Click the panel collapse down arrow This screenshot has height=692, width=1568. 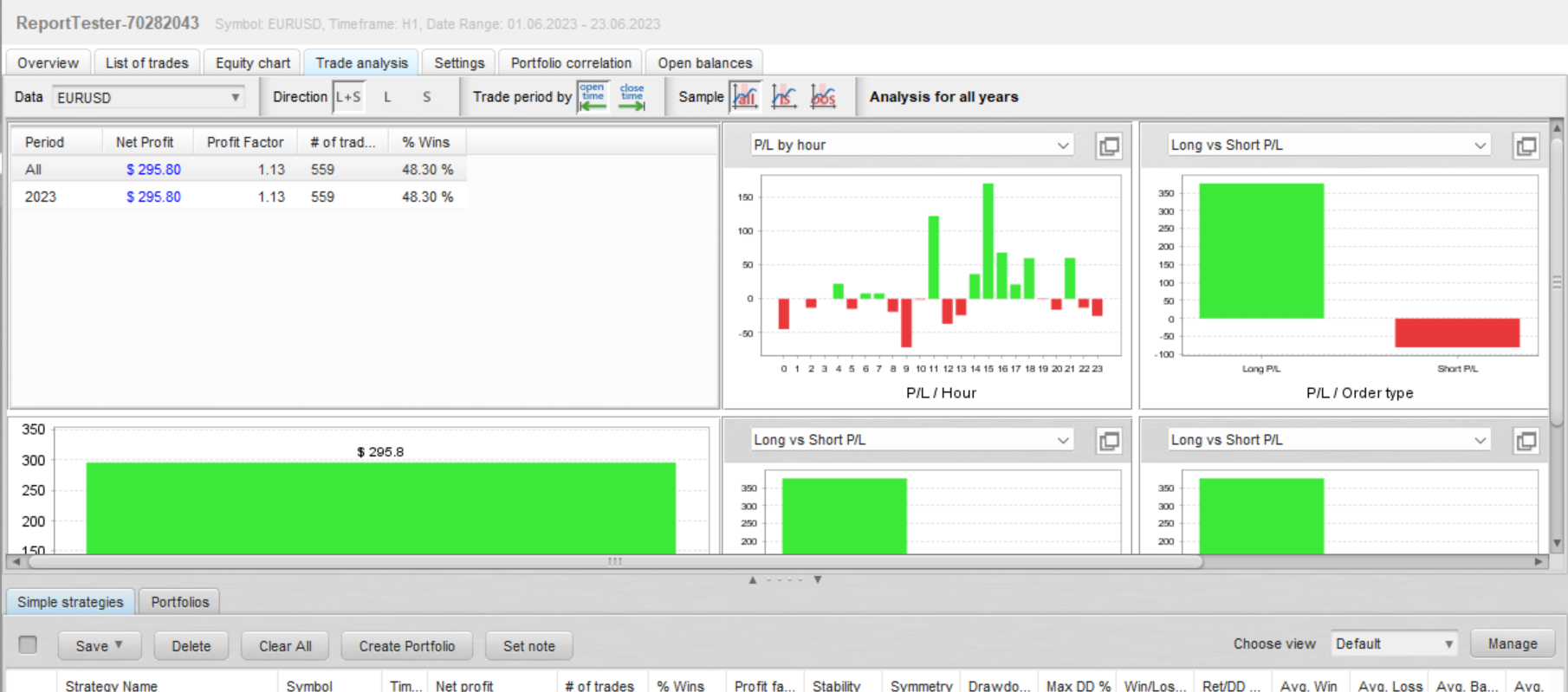[817, 580]
